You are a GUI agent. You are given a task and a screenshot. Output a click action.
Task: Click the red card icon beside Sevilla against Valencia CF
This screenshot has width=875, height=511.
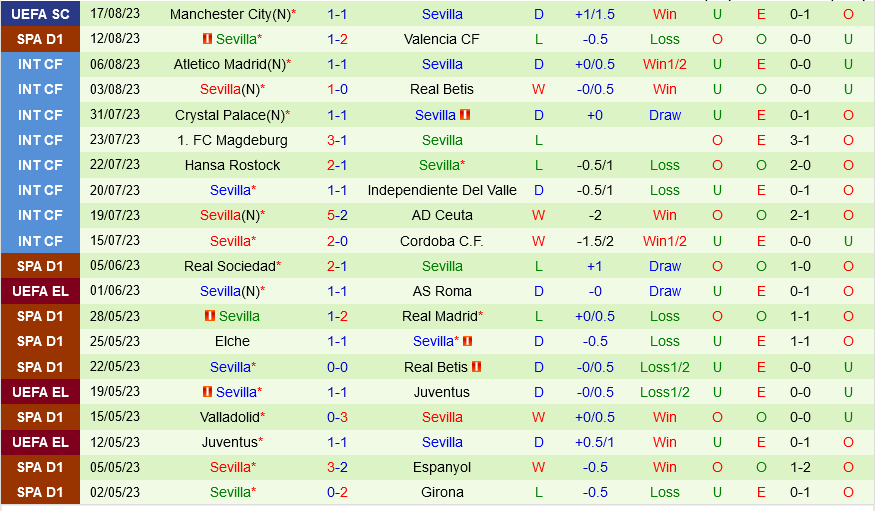pyautogui.click(x=207, y=39)
